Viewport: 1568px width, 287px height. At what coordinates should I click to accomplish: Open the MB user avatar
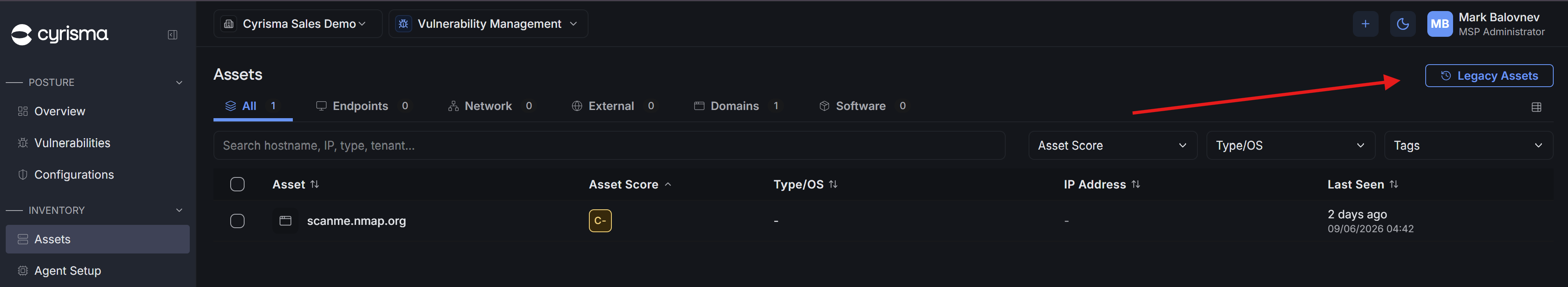coord(1440,24)
